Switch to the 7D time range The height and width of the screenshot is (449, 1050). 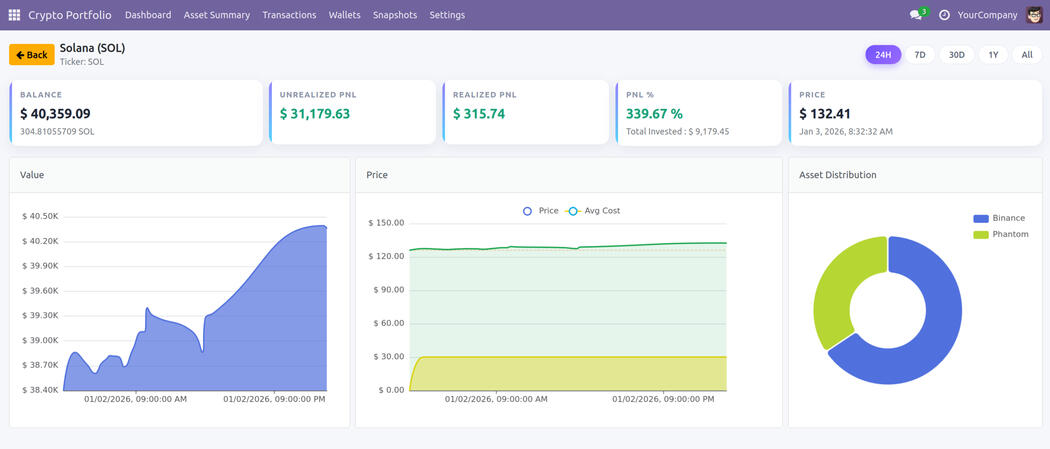click(x=920, y=55)
